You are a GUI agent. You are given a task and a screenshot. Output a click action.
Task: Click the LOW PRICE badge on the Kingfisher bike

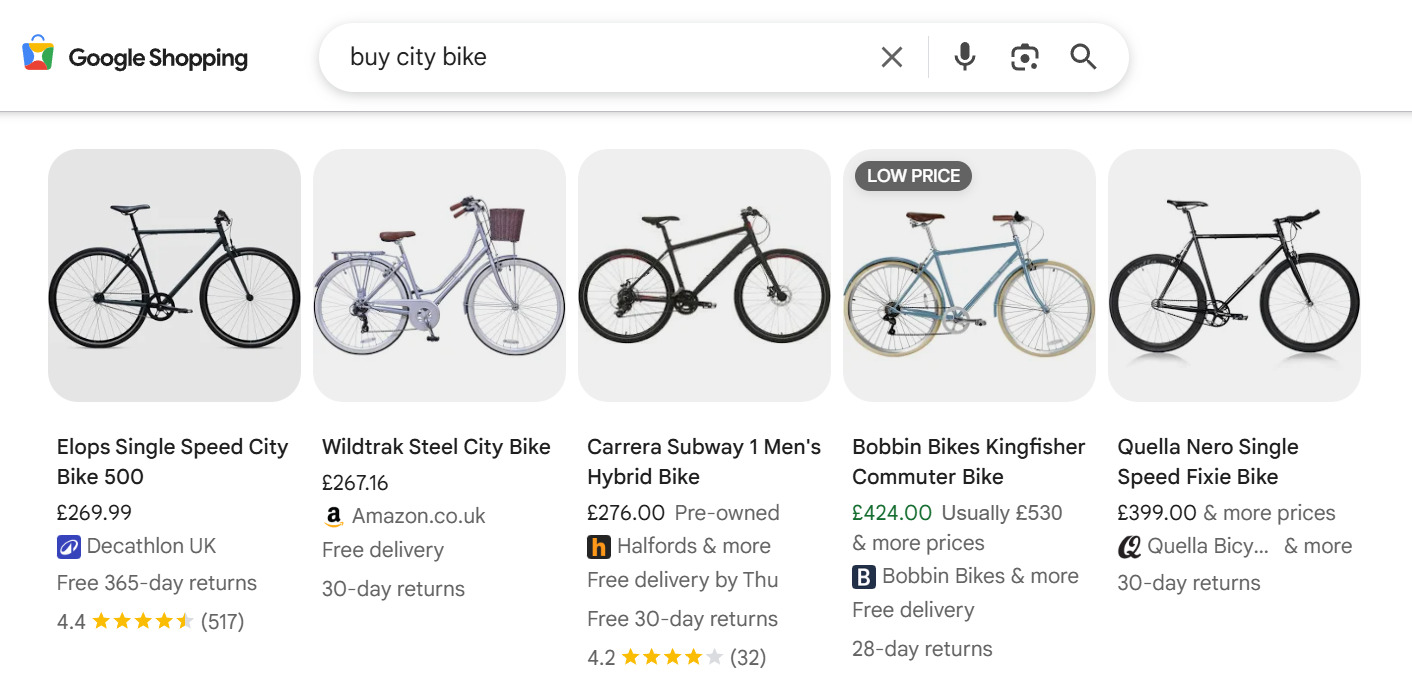912,175
